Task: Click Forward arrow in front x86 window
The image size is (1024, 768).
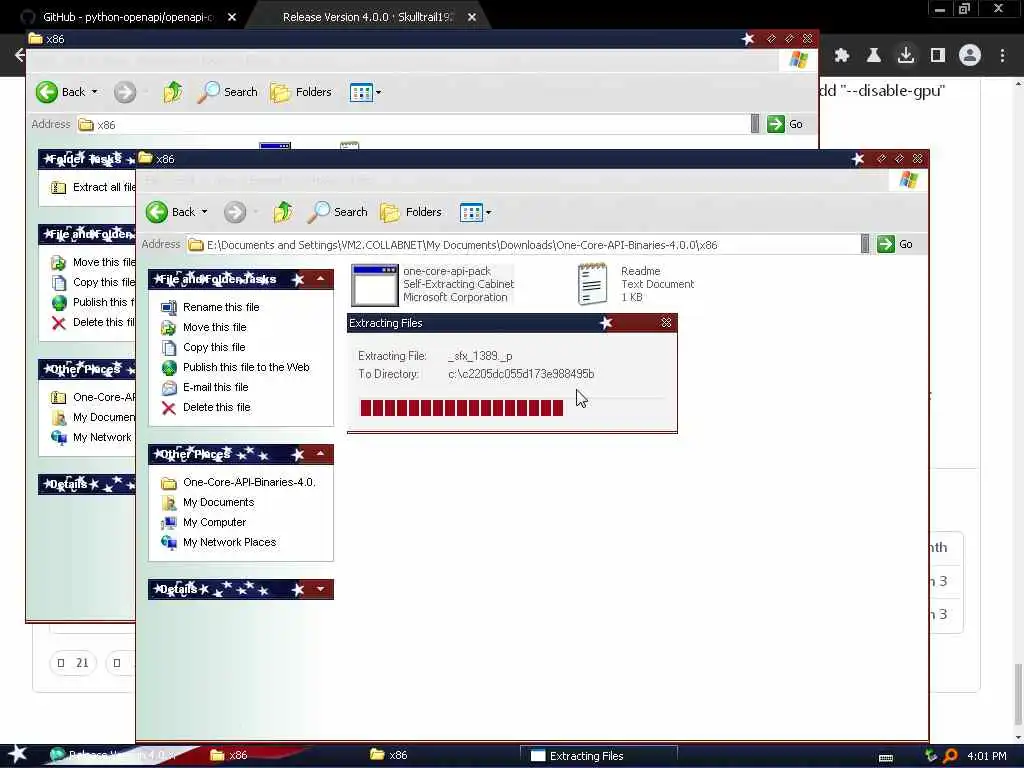Action: 235,212
